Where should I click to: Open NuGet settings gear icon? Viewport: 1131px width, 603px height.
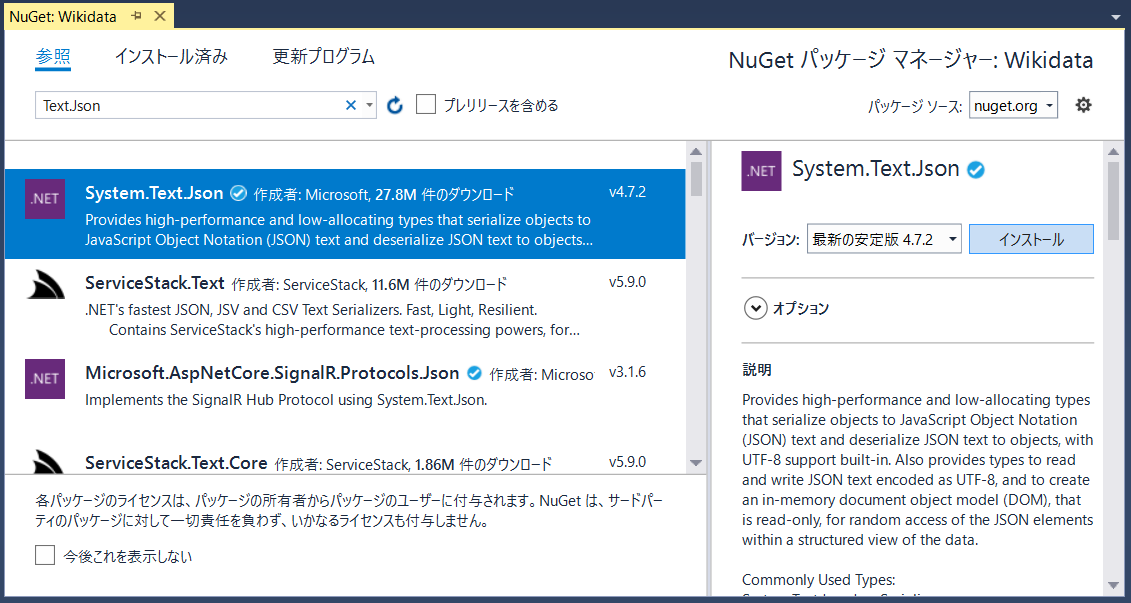point(1083,105)
